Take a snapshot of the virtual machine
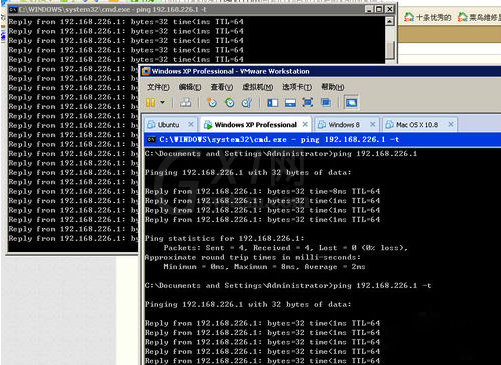The image size is (501, 365). point(212,102)
